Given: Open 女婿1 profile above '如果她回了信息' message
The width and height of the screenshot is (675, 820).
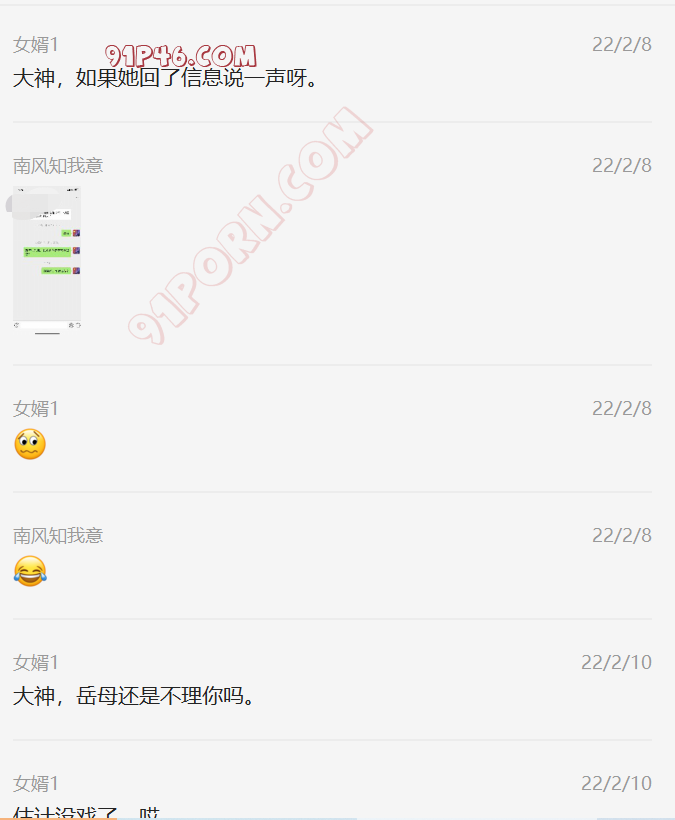Looking at the screenshot, I should coord(36,44).
